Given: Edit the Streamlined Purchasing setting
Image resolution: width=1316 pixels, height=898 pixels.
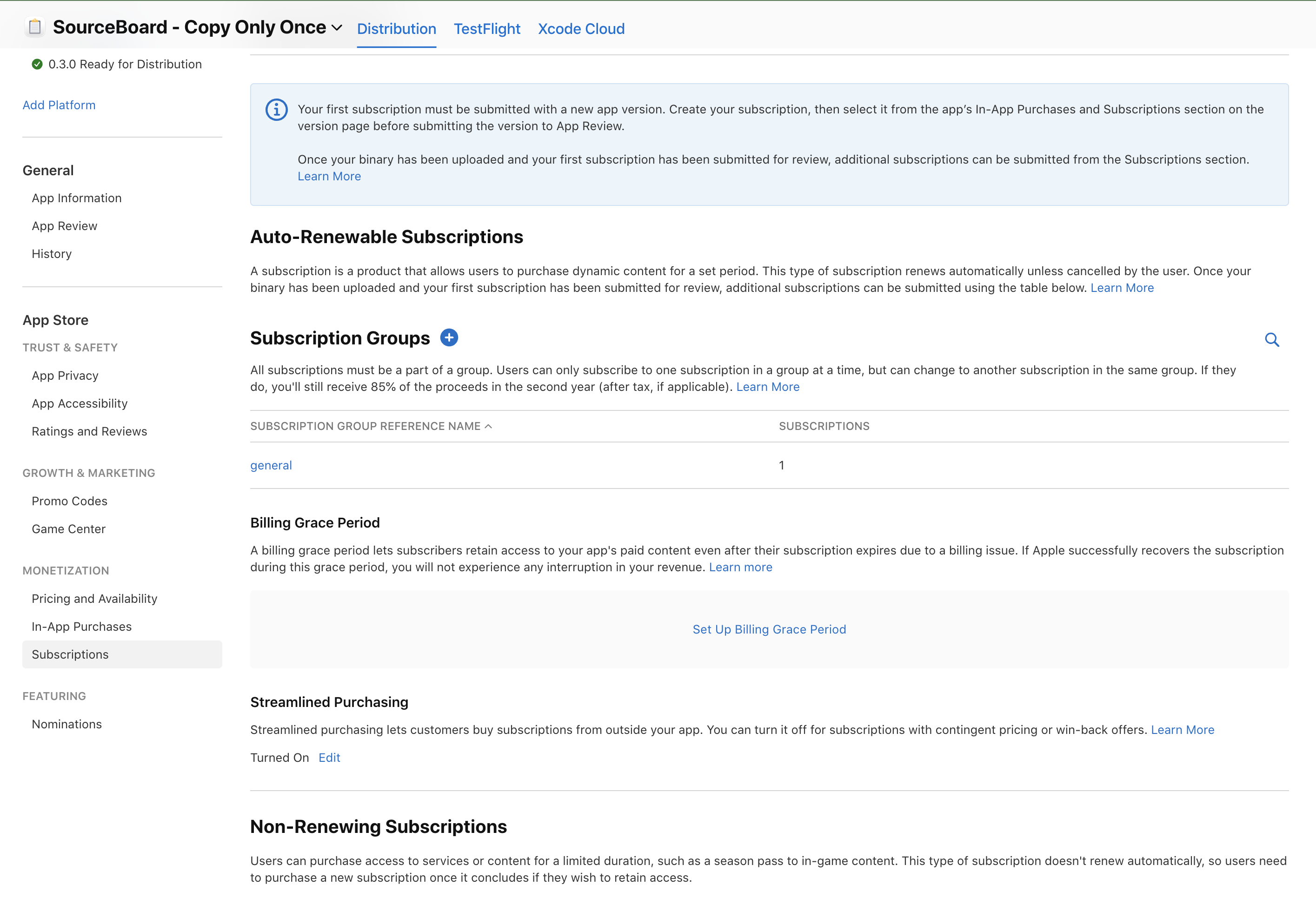Looking at the screenshot, I should tap(329, 758).
